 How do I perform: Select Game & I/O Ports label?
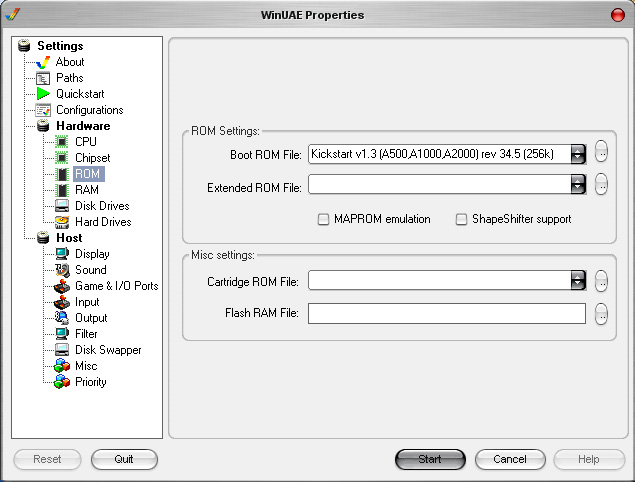117,286
